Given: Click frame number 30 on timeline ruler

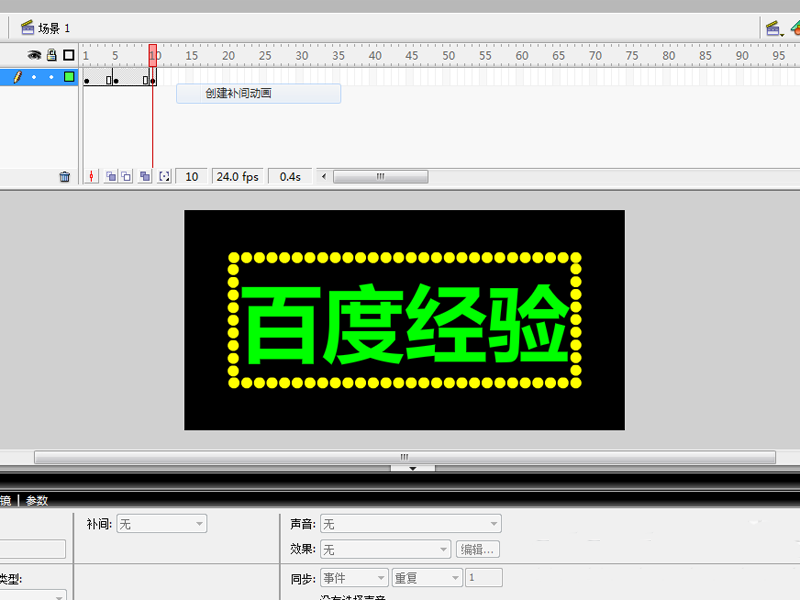Looking at the screenshot, I should tap(302, 56).
